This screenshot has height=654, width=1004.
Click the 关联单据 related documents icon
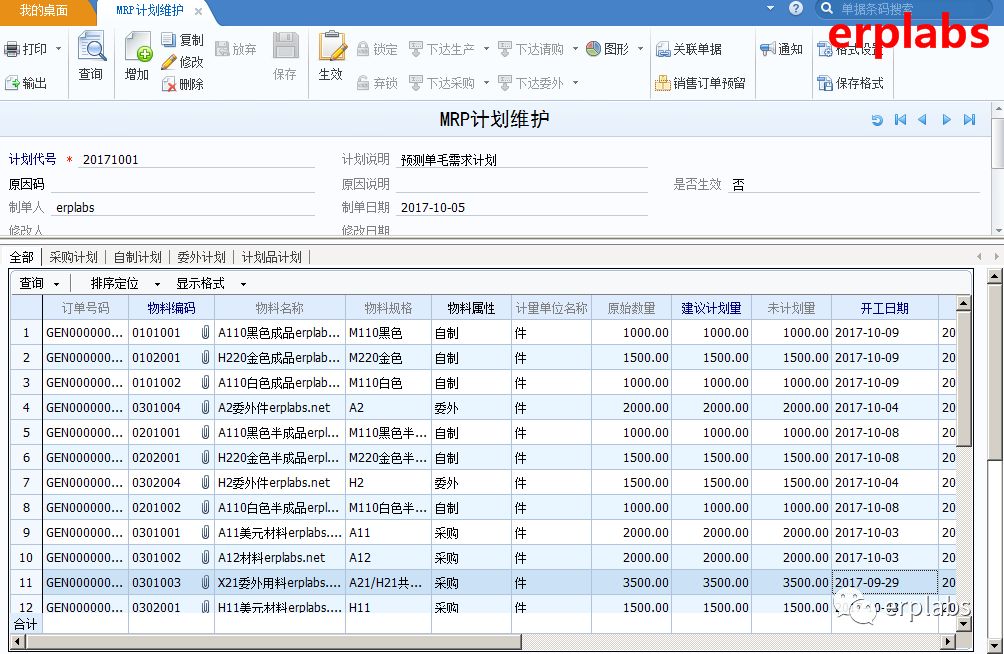point(663,49)
